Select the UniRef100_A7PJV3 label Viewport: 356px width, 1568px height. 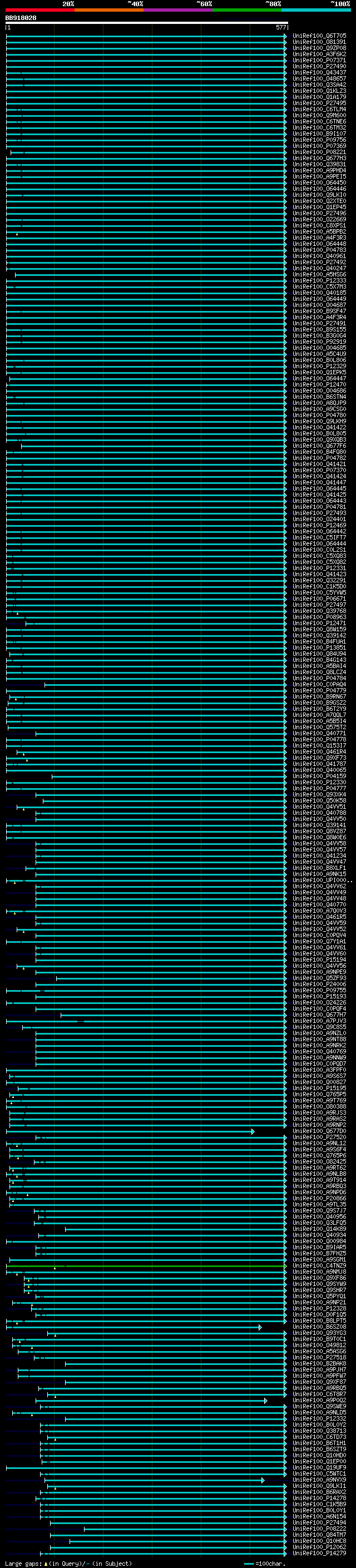[x=319, y=1021]
